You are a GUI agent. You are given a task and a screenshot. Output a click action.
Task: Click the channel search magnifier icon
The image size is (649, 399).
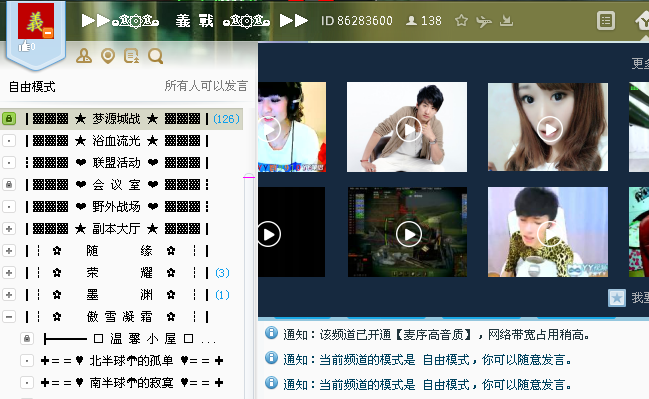tap(156, 56)
